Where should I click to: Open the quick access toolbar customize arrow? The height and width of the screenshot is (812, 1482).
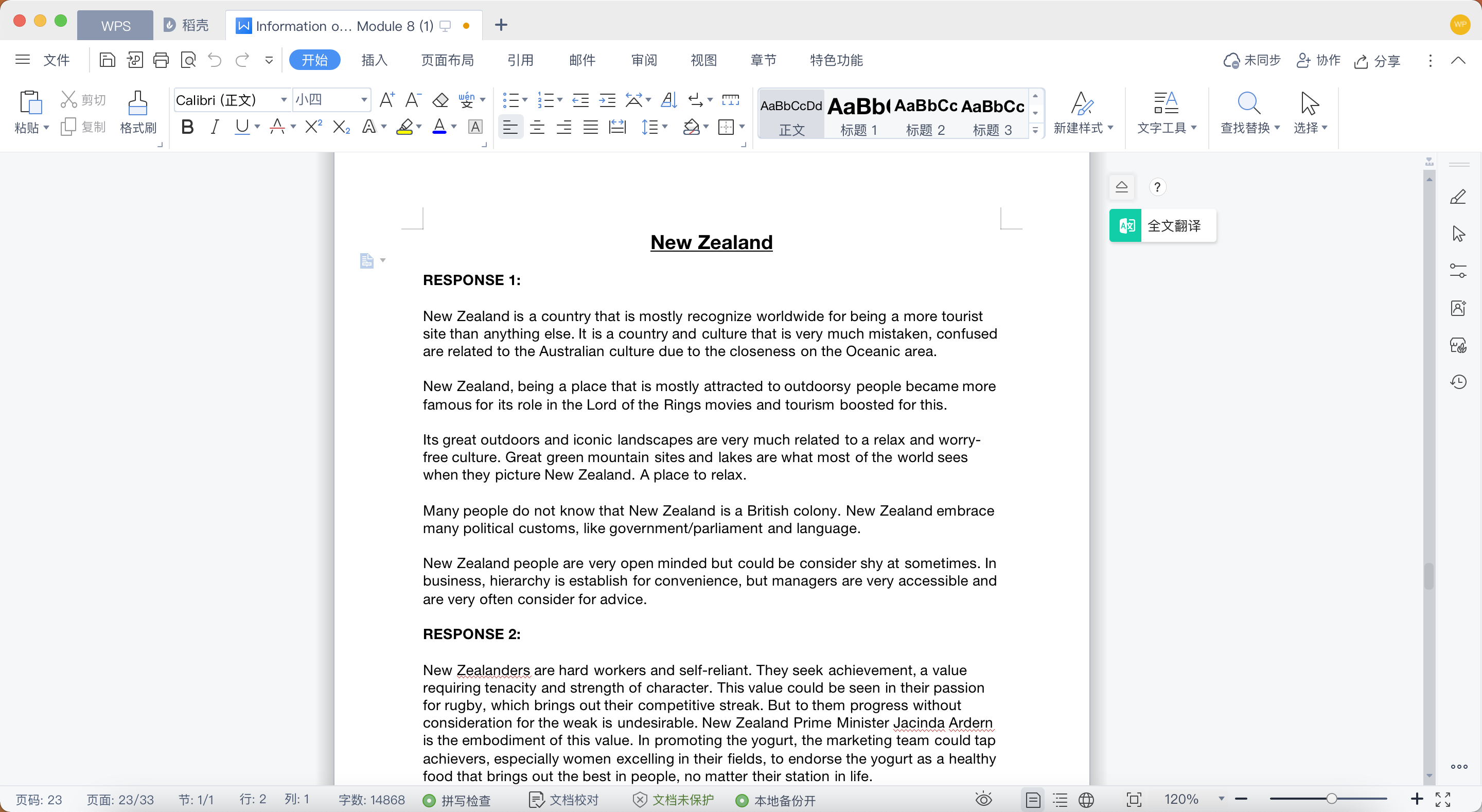pyautogui.click(x=269, y=60)
